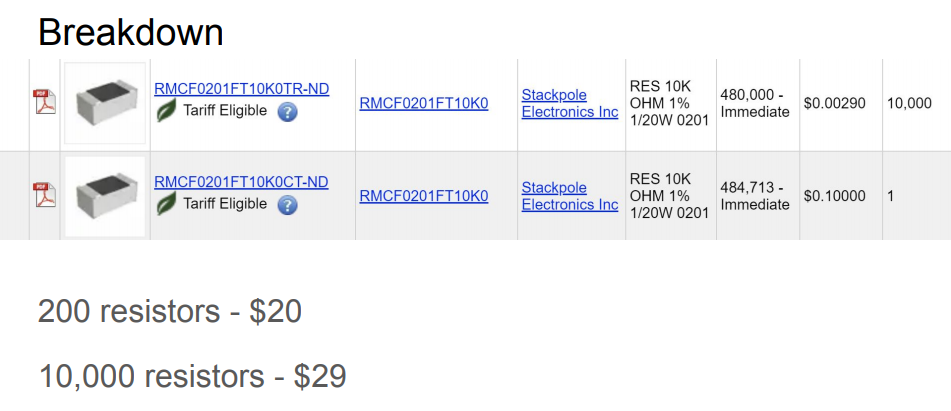Click the Breakdown heading
Viewport: 951px width, 411px height.
coord(131,32)
